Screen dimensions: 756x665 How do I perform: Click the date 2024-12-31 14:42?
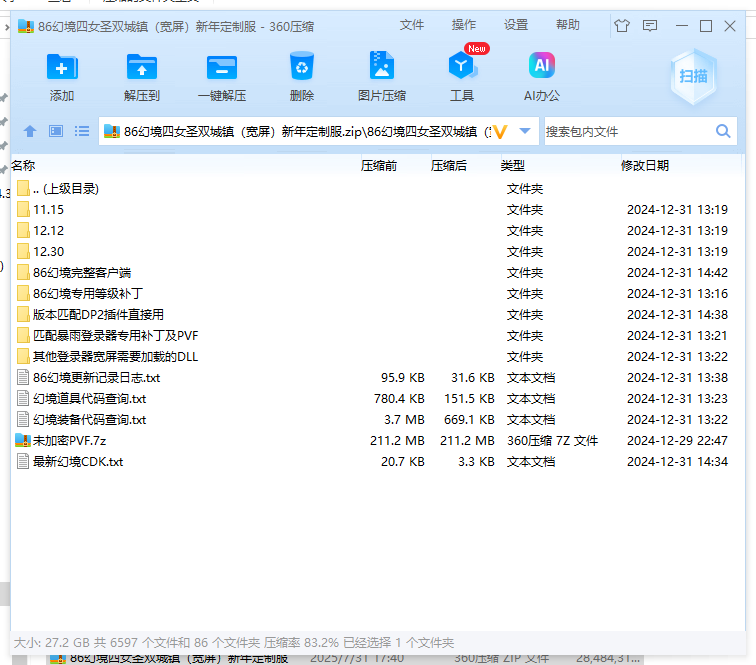pos(677,272)
